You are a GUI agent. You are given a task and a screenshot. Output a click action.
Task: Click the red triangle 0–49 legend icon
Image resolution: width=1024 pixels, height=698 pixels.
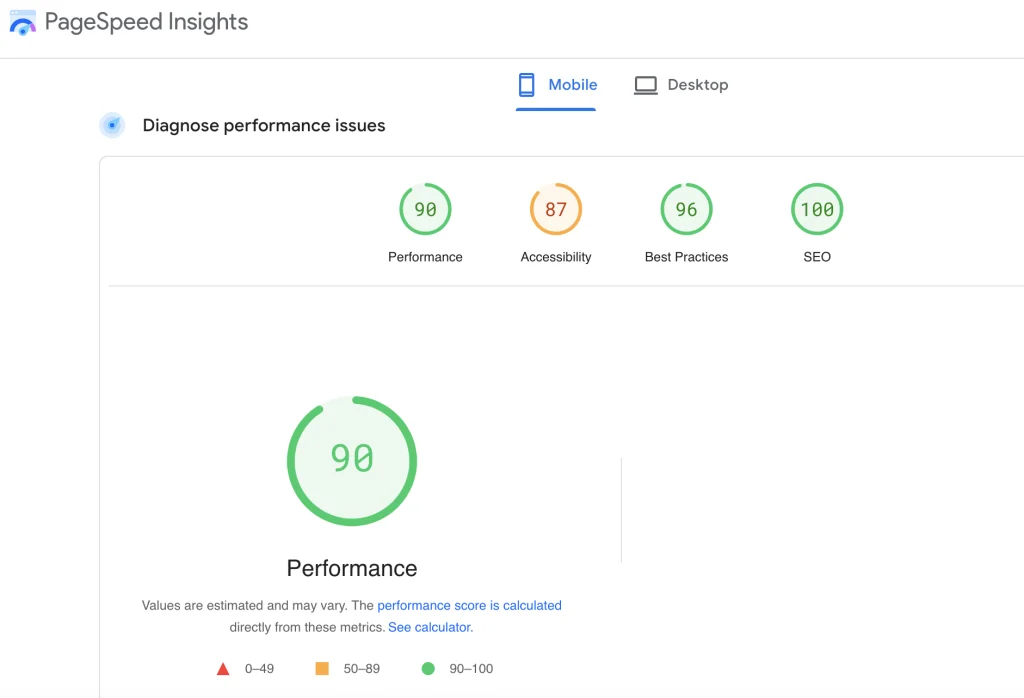(223, 669)
